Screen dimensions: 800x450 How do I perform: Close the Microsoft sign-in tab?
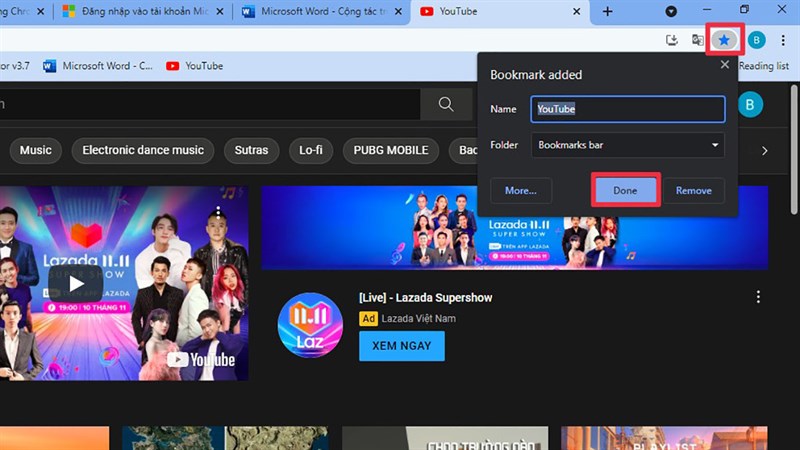point(220,11)
